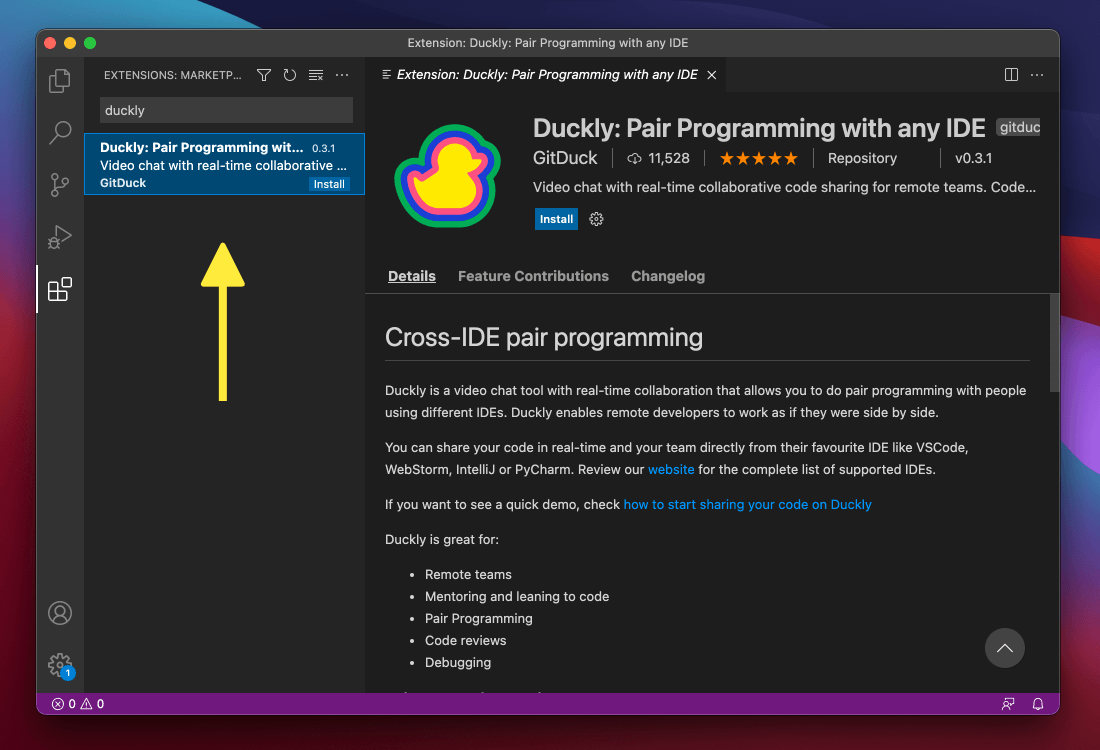
Task: Switch to the Feature Contributions tab
Action: click(533, 276)
